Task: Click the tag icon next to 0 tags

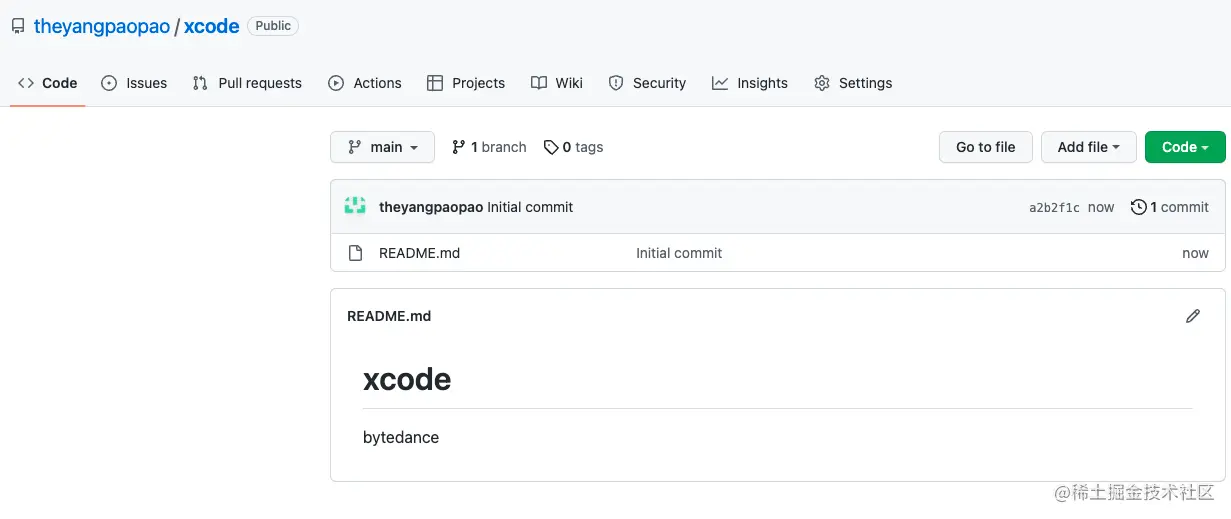Action: pos(551,147)
